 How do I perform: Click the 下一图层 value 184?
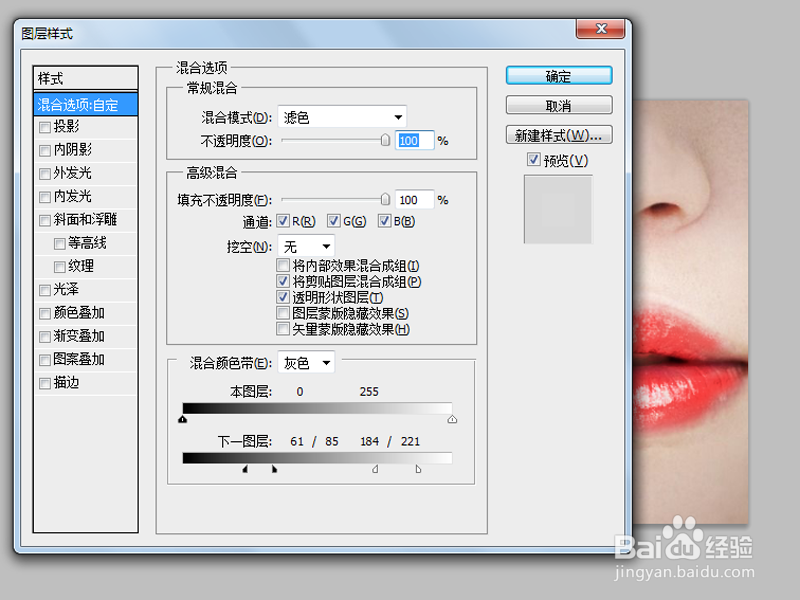click(x=369, y=441)
